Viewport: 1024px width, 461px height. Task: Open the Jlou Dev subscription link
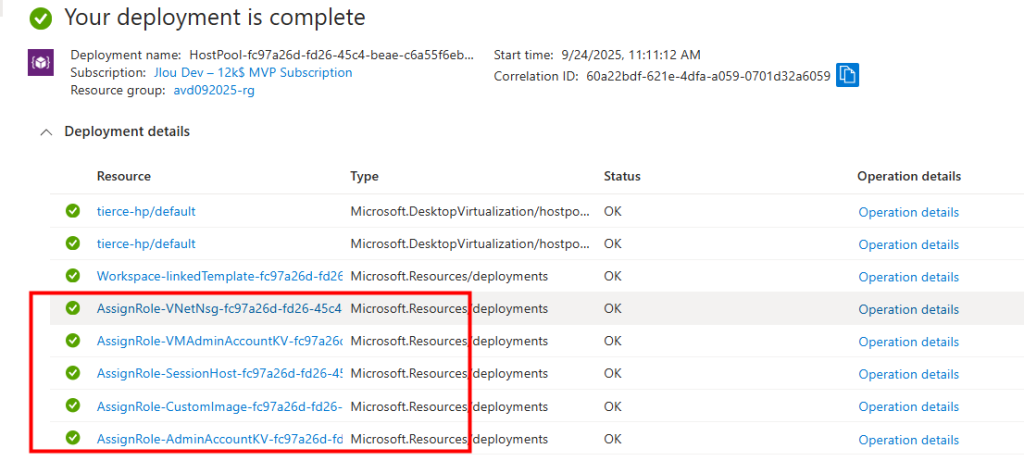click(253, 73)
